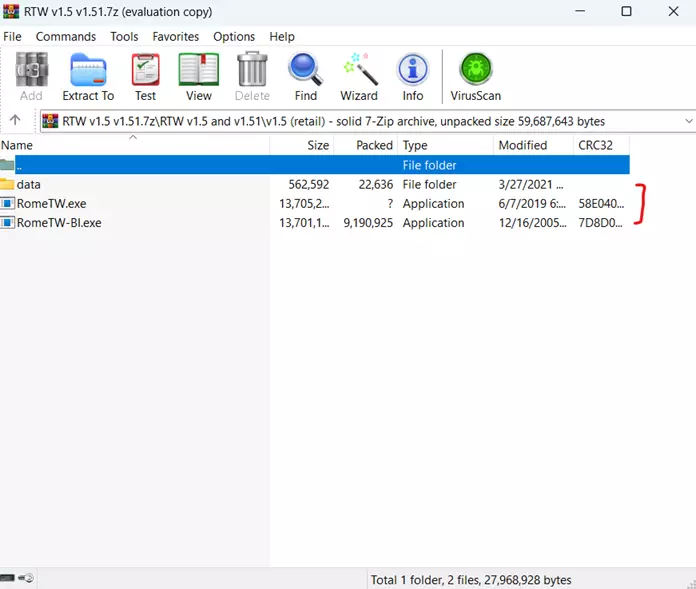696x589 pixels.
Task: Click the 13,701,1... size of RomeTW-BI.exe
Action: [304, 222]
